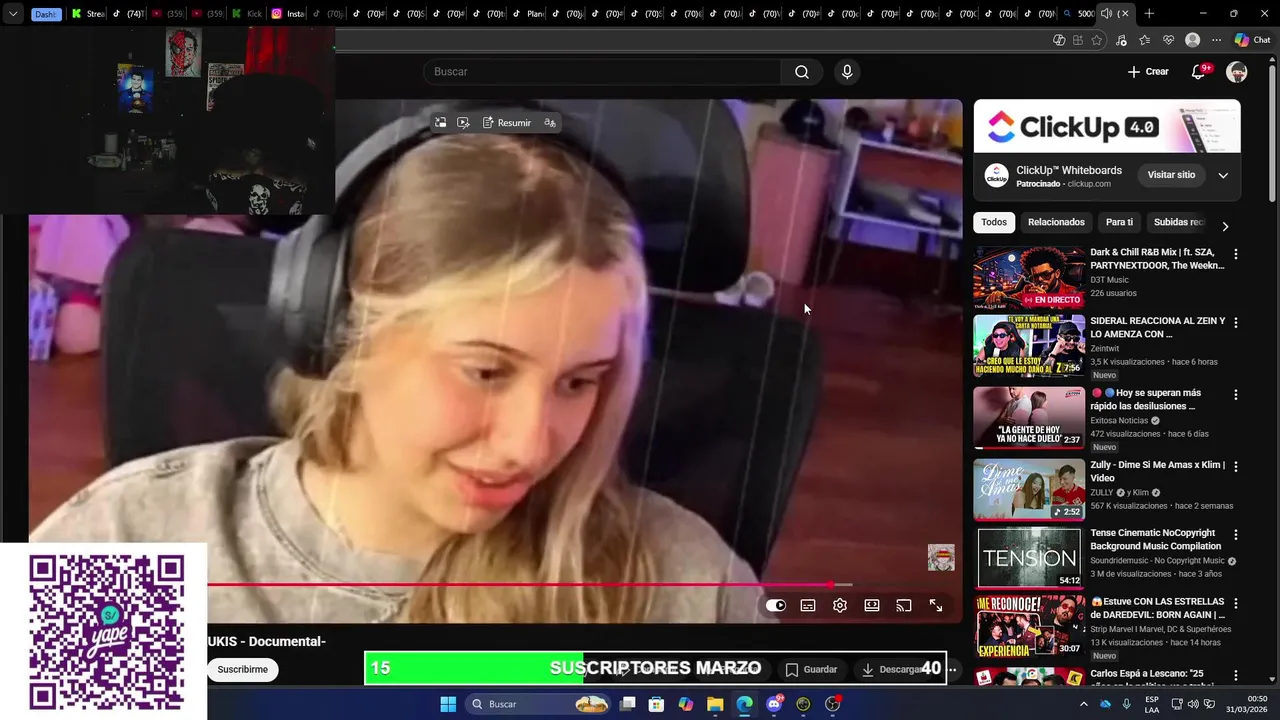
Task: Open the ClickUp 4.0 ad banner
Action: [1107, 126]
